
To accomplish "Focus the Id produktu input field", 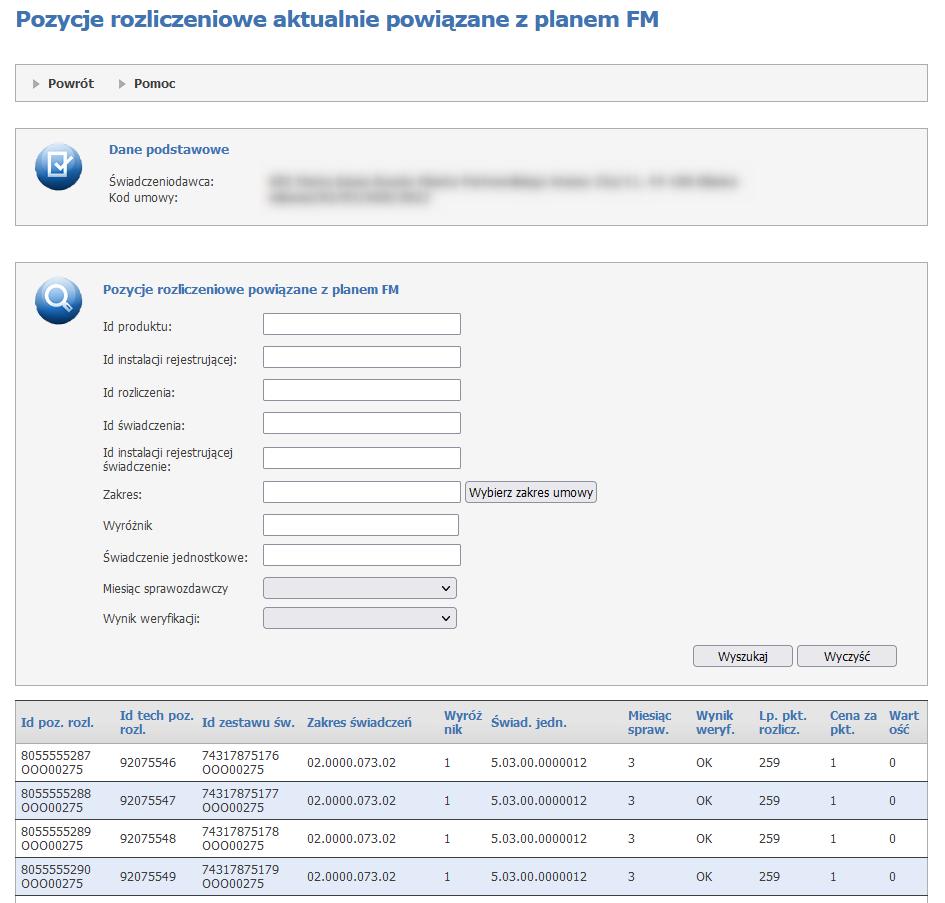I will [x=361, y=324].
